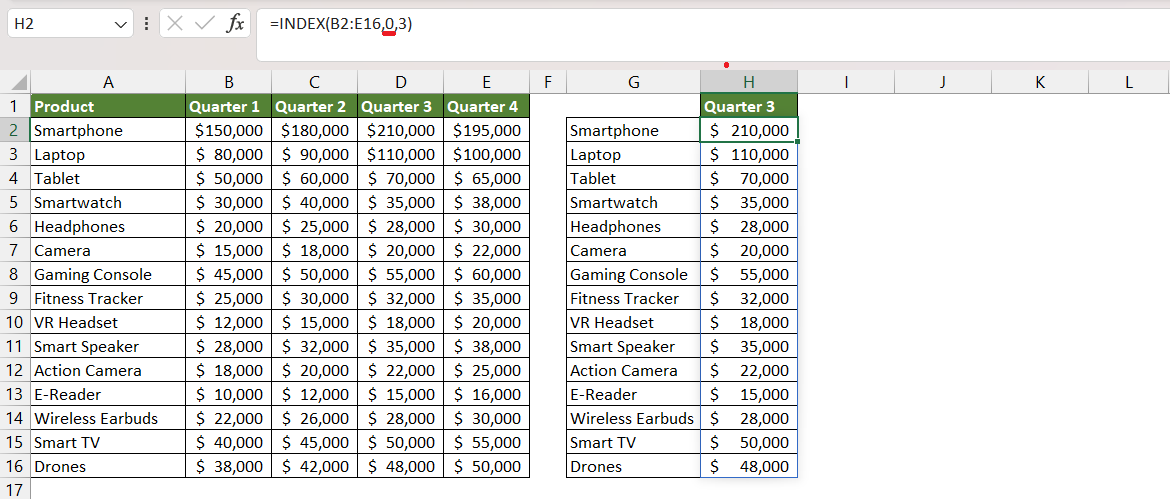Click the $ 38,000 cell in row 16
This screenshot has height=499, width=1170.
229,466
